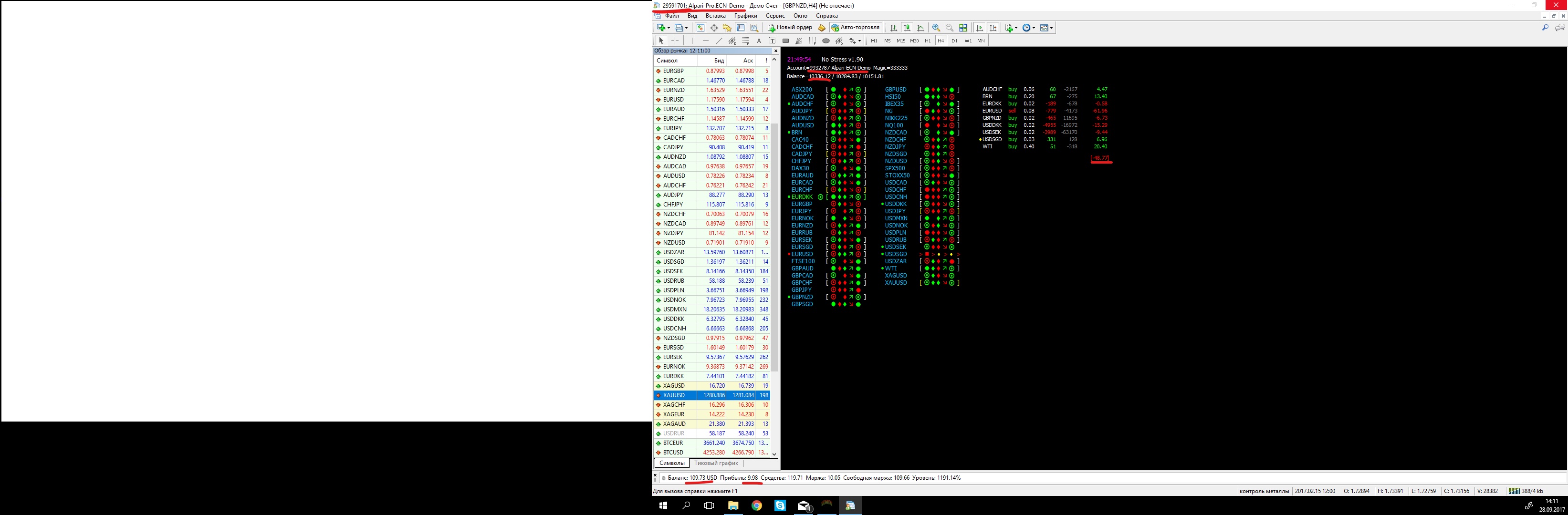
Task: Zoom in on the chart
Action: 936,28
